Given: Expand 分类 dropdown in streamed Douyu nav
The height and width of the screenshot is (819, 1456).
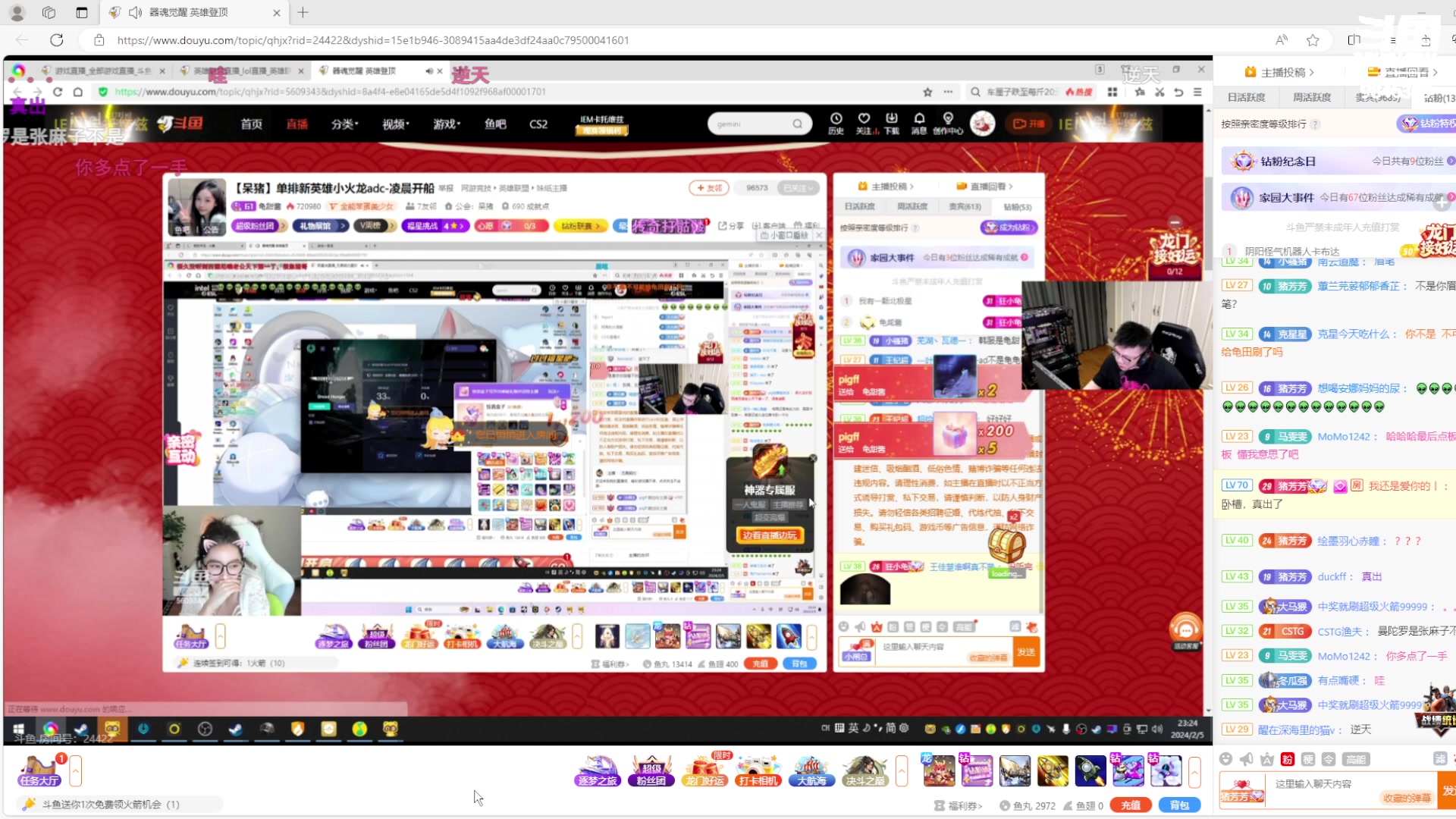Looking at the screenshot, I should pyautogui.click(x=344, y=124).
